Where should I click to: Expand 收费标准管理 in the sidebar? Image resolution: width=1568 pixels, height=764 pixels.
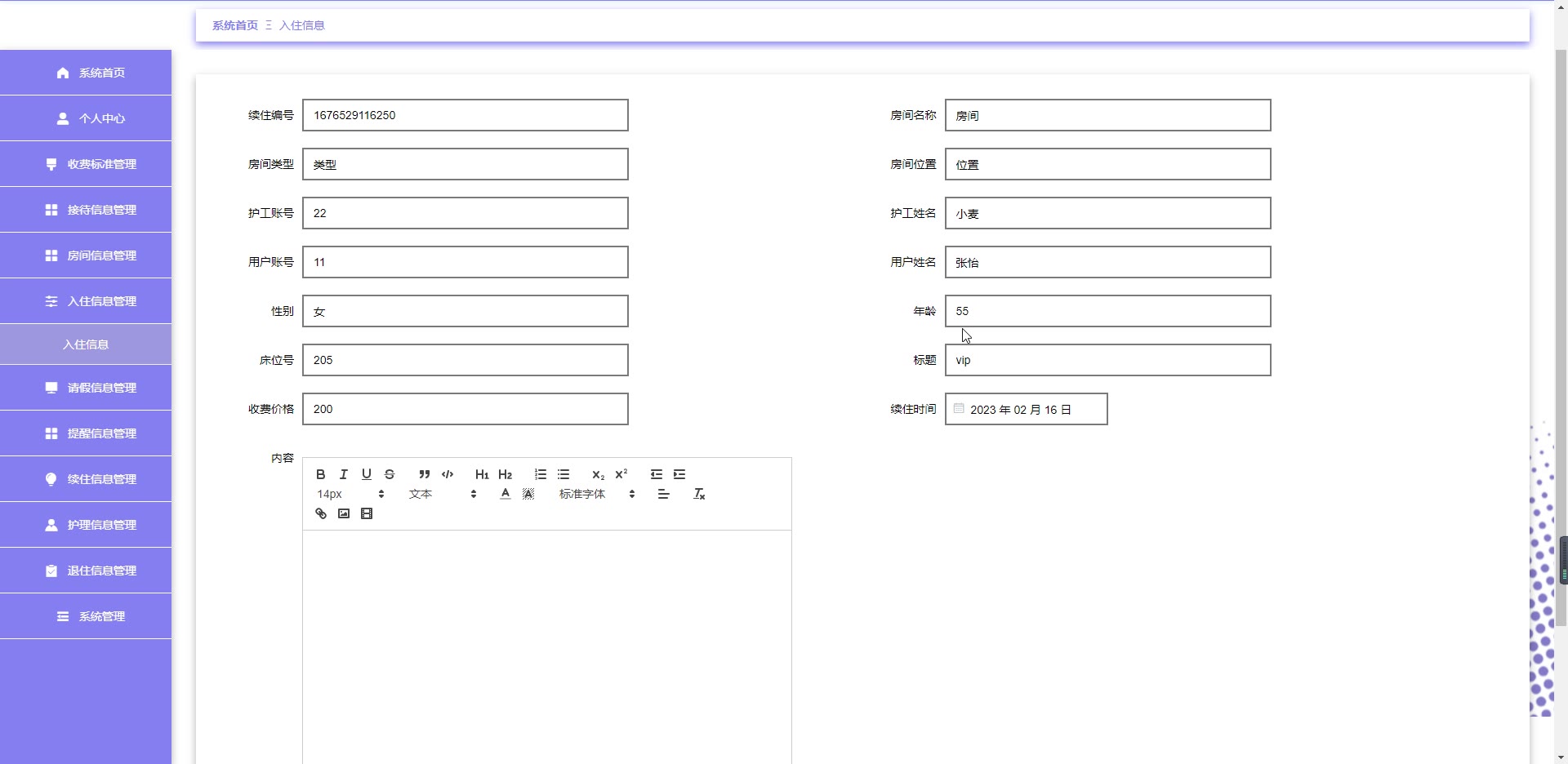point(86,164)
